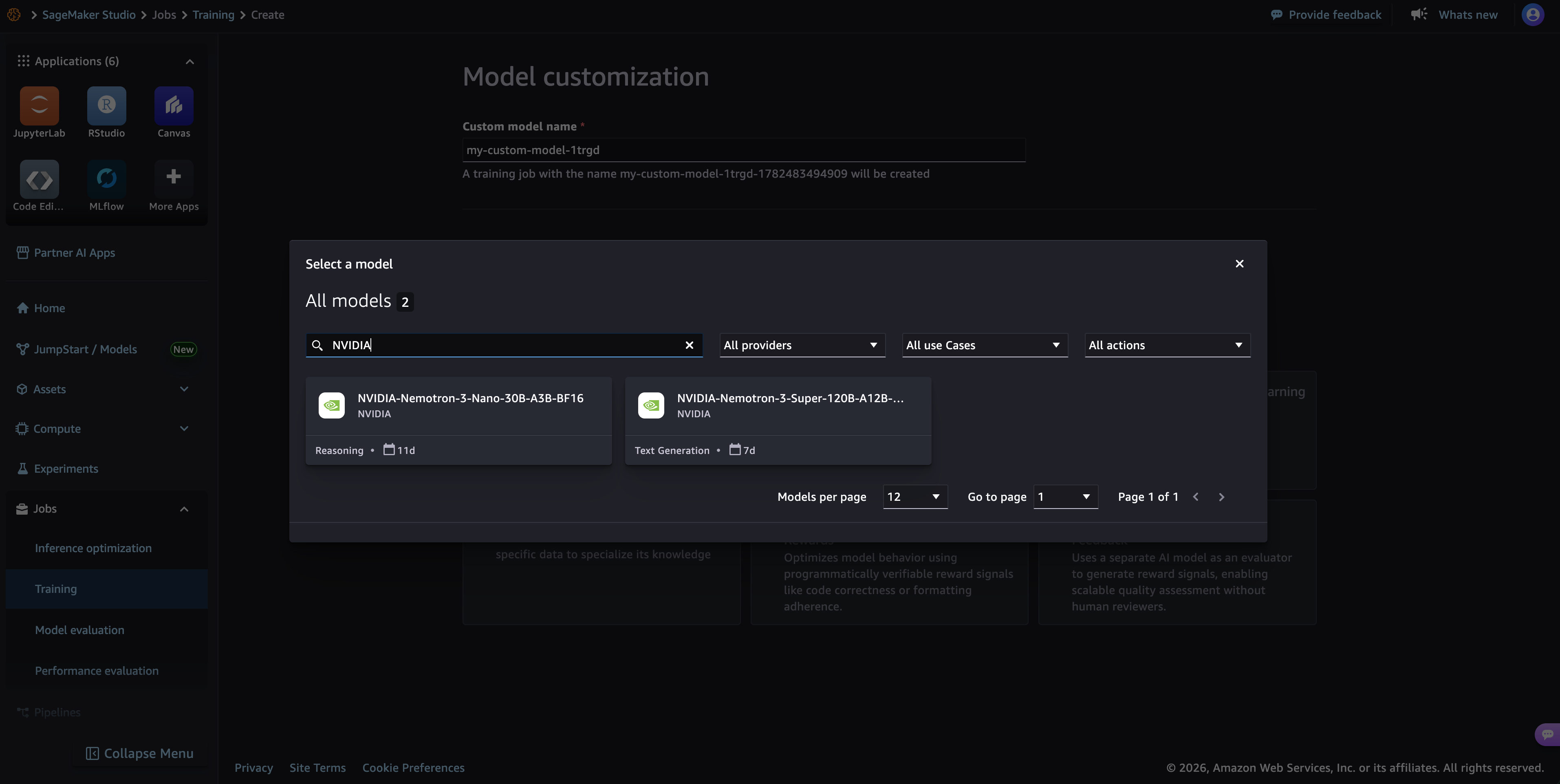This screenshot has width=1560, height=784.
Task: Click the Applications grid icon
Action: [23, 61]
